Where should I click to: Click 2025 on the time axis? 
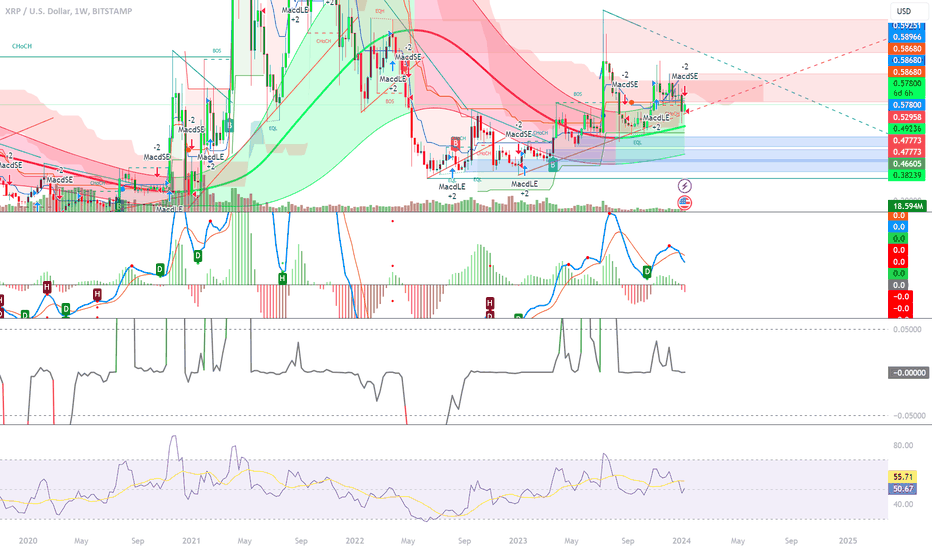[848, 540]
